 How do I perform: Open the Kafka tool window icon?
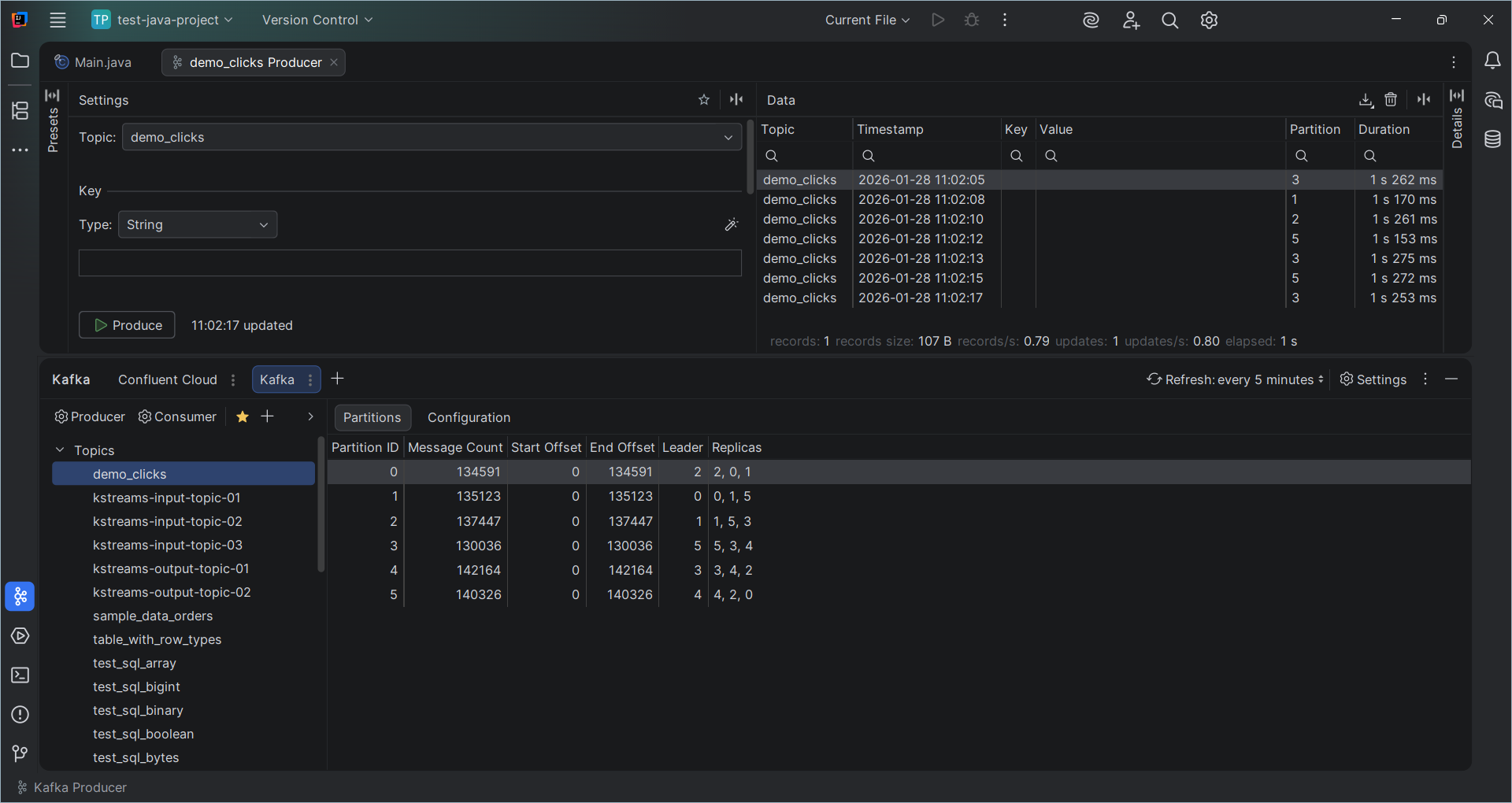coord(20,597)
